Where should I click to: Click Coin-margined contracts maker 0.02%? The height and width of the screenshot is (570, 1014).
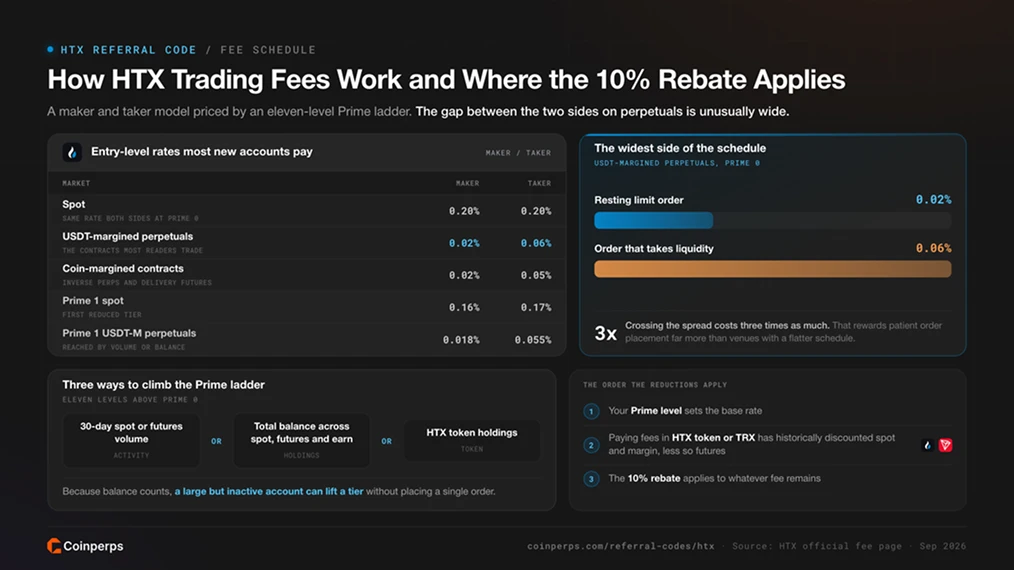point(464,276)
